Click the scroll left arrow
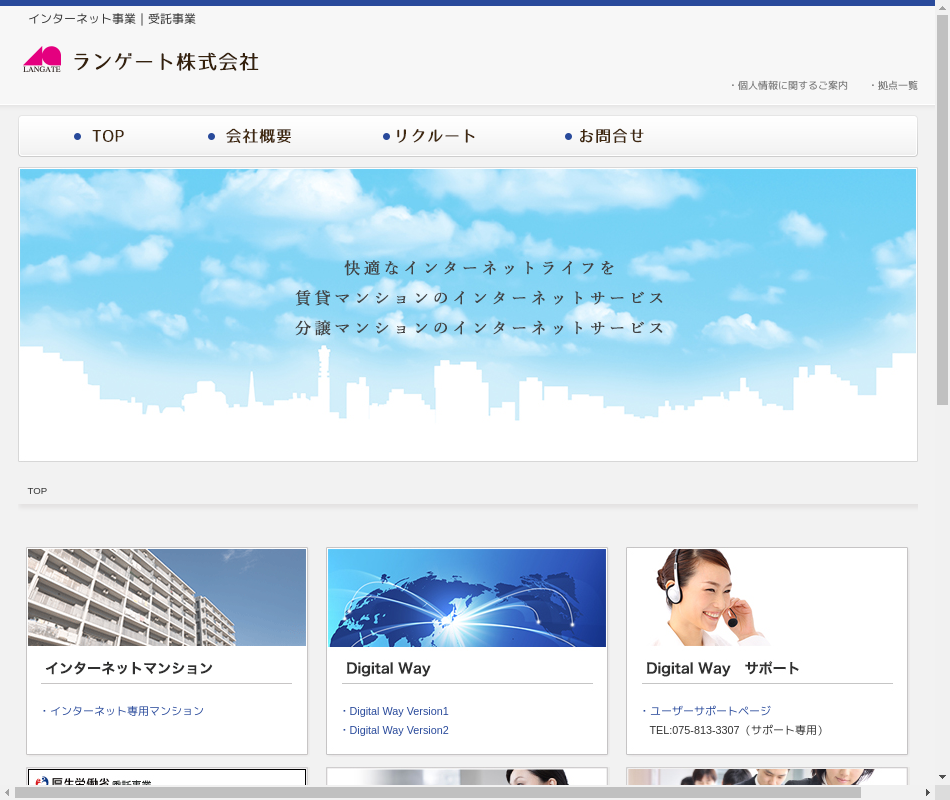The height and width of the screenshot is (800, 950). click(x=7, y=792)
